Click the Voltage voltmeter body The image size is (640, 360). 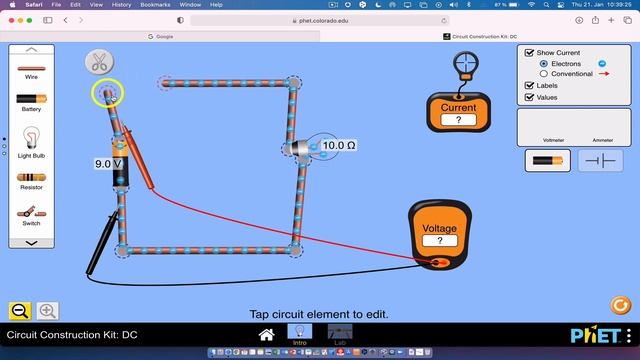pyautogui.click(x=440, y=234)
